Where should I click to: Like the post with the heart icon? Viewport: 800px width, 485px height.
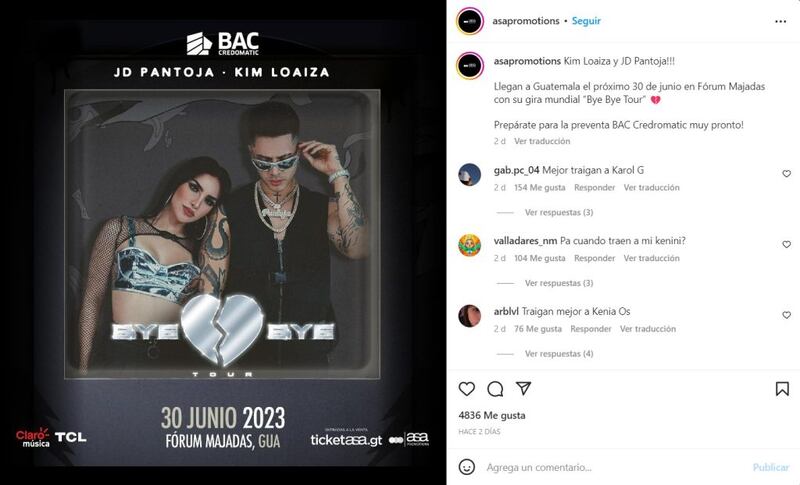point(466,389)
